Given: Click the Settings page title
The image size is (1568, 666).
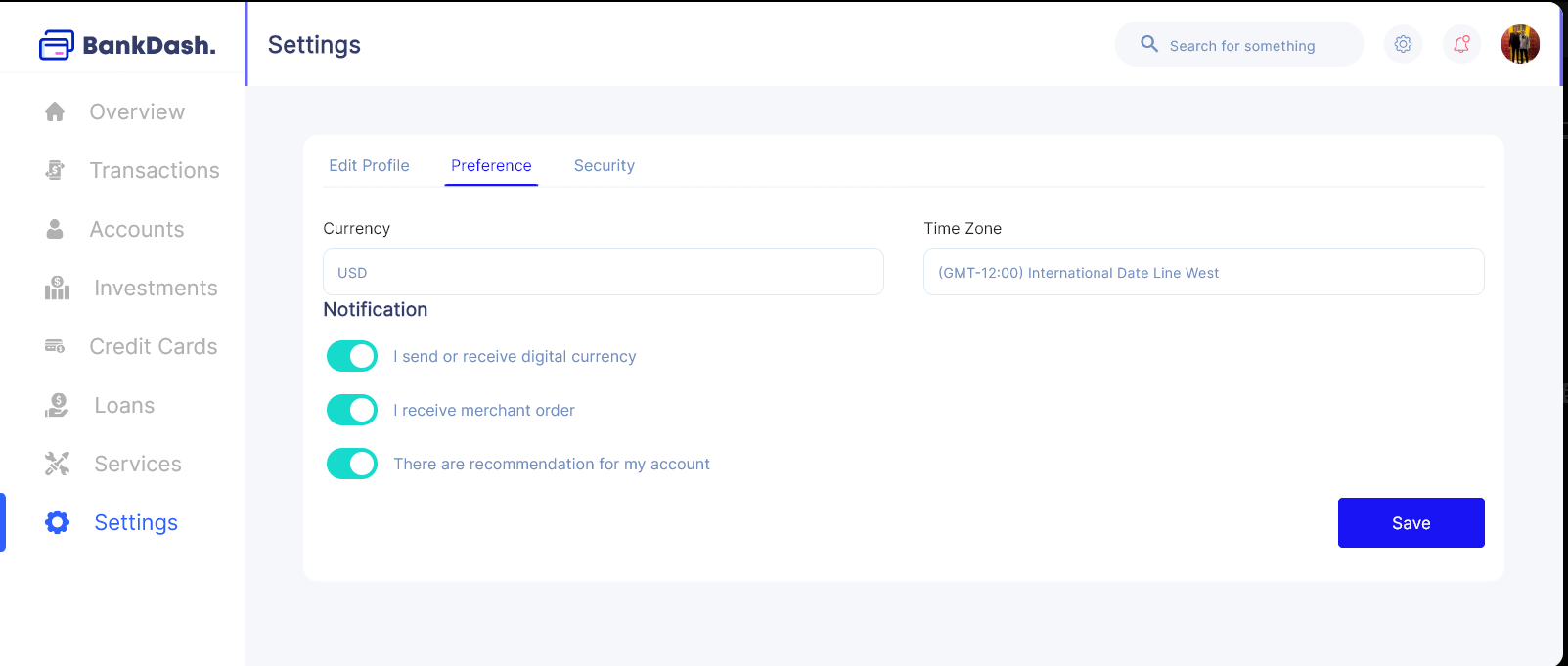Looking at the screenshot, I should pos(314,45).
